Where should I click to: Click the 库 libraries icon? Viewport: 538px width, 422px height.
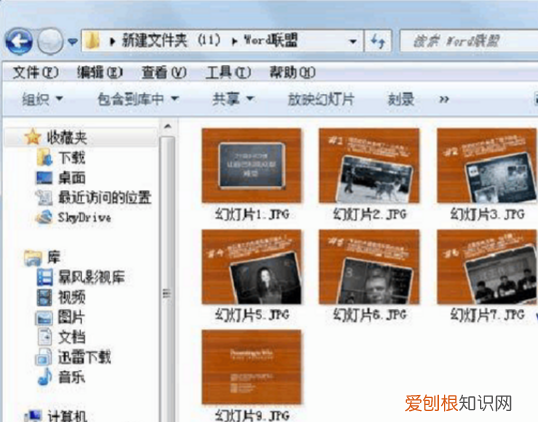[x=33, y=258]
